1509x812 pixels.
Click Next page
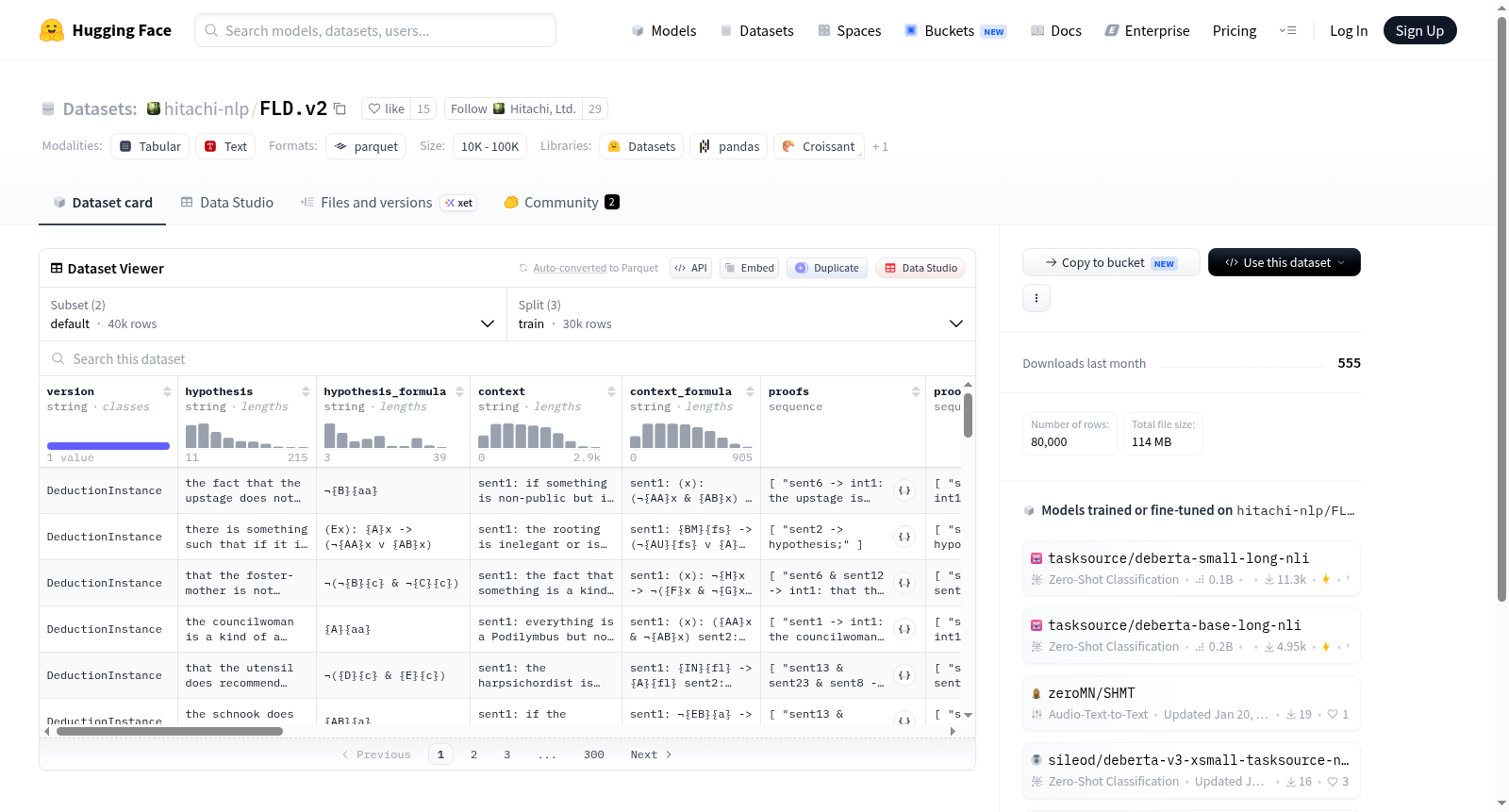(x=651, y=754)
